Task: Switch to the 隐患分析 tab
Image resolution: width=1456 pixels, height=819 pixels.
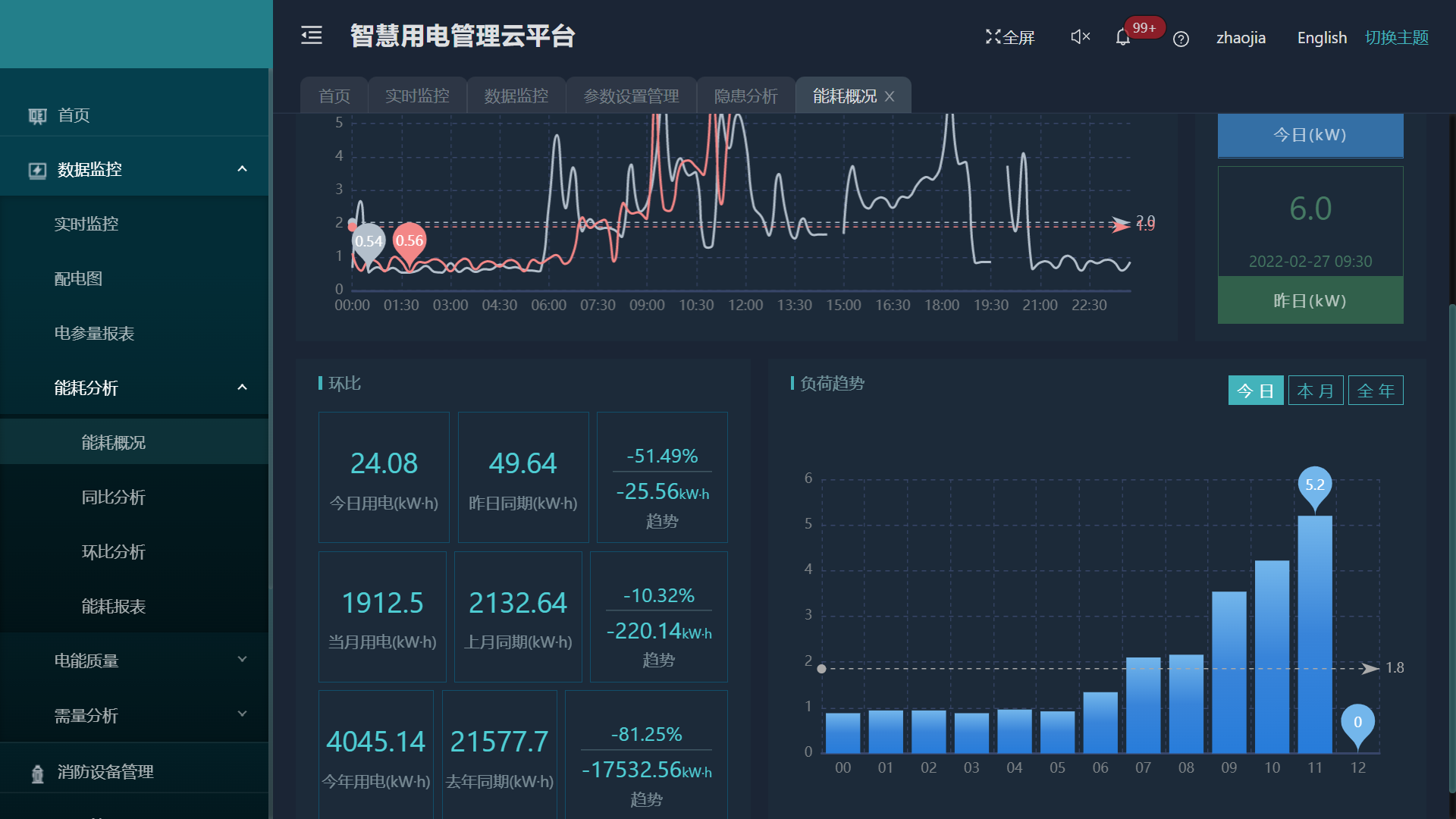Action: (745, 96)
